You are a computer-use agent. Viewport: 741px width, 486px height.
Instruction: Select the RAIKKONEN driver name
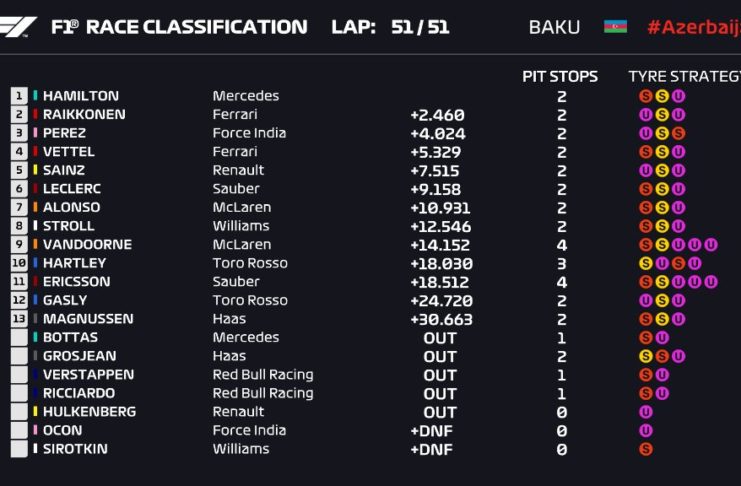point(84,115)
